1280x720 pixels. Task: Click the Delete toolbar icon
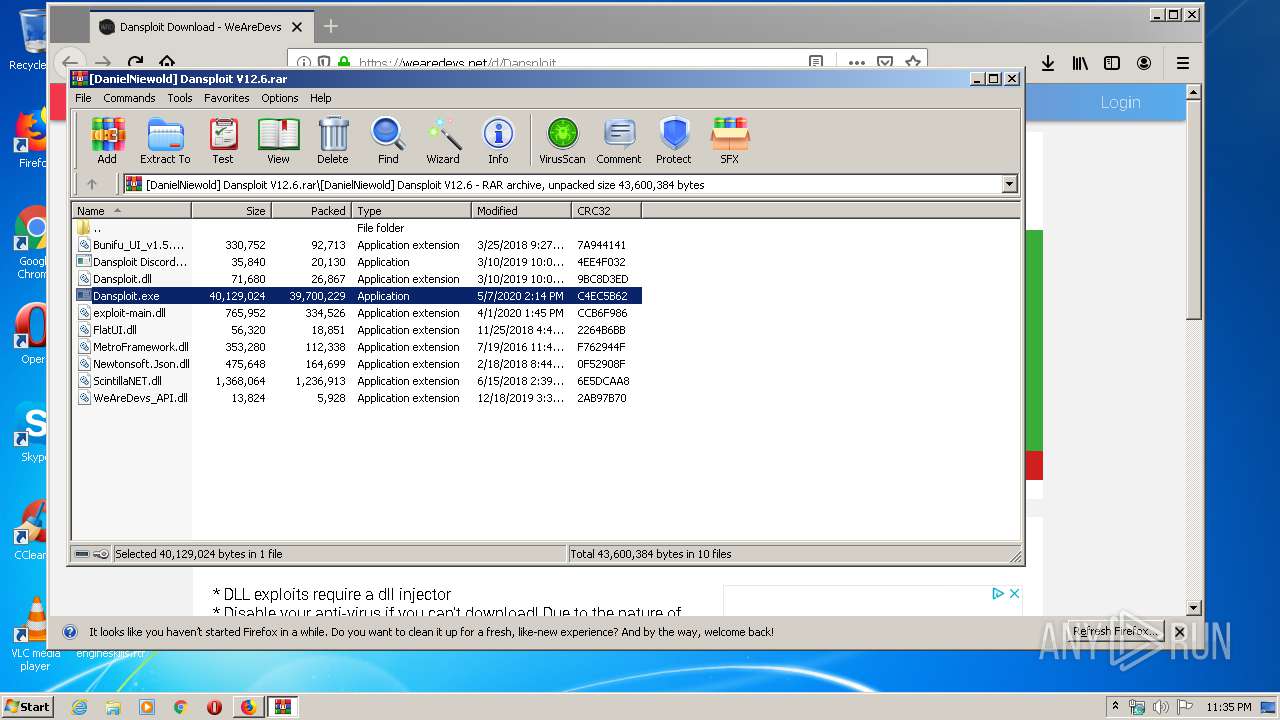tap(333, 140)
